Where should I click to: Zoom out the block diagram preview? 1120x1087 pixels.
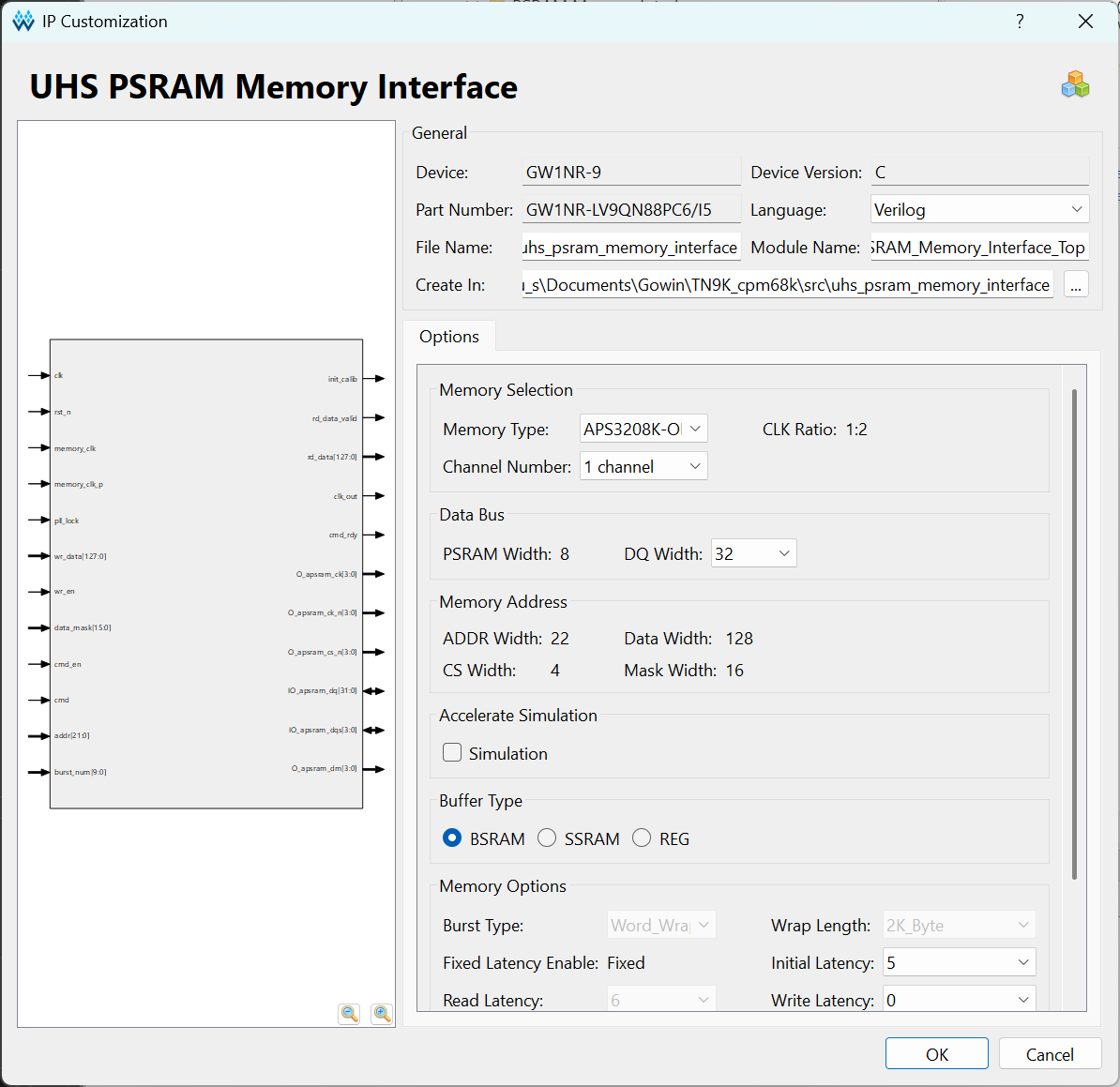(349, 1014)
